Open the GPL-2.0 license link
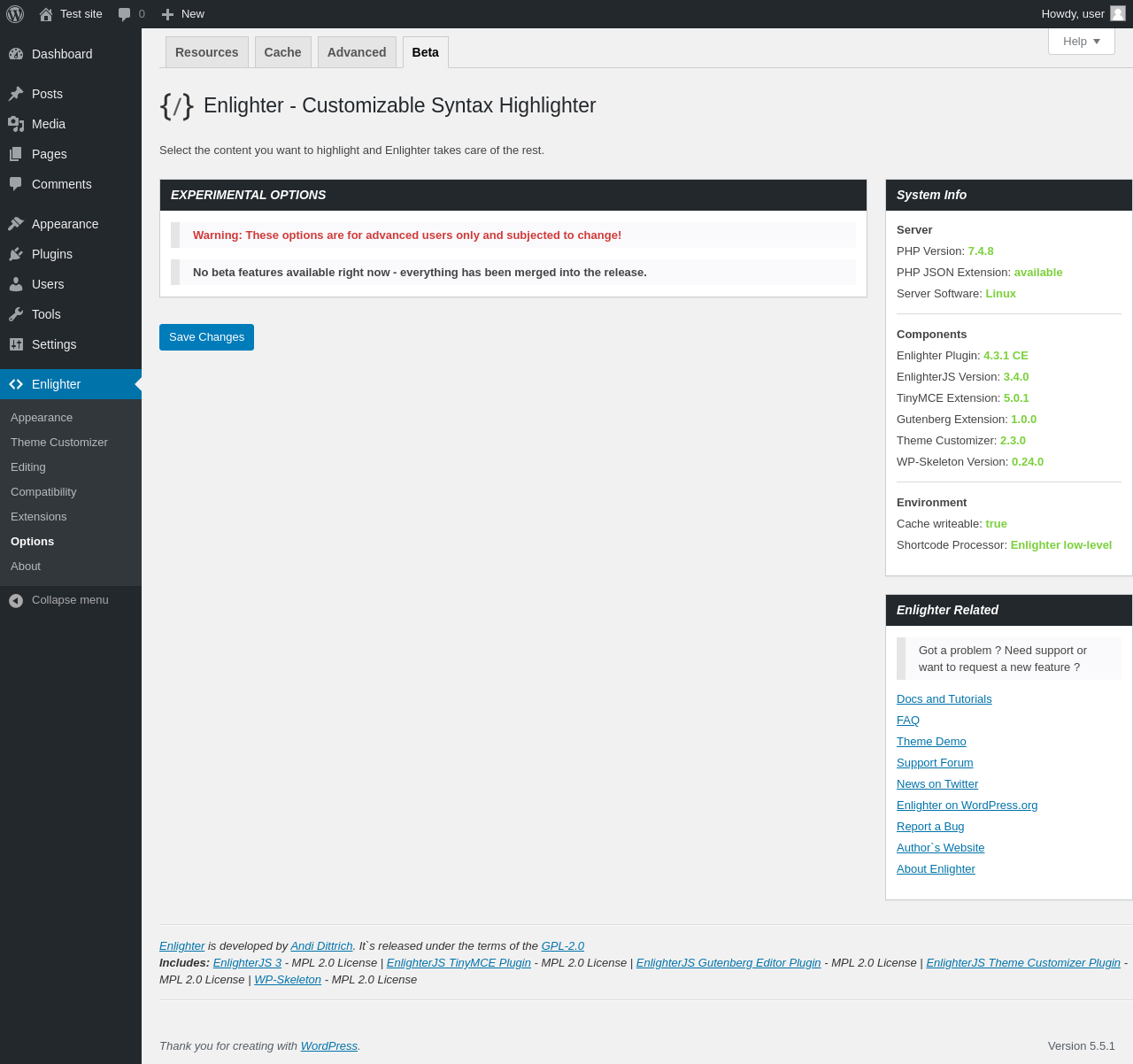This screenshot has height=1064, width=1133. coord(563,946)
